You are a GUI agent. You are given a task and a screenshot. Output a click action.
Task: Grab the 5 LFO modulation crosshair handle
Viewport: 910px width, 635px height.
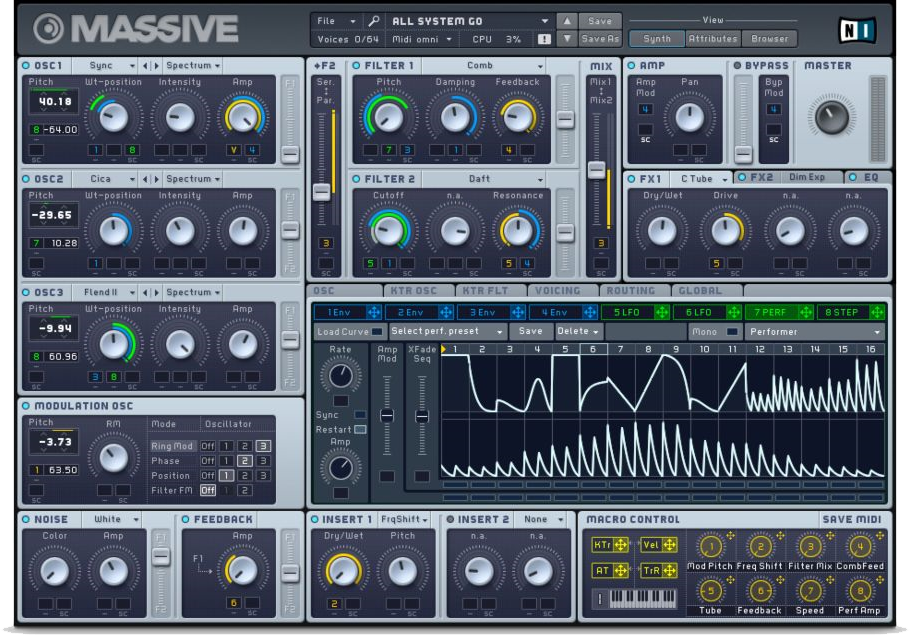click(662, 312)
